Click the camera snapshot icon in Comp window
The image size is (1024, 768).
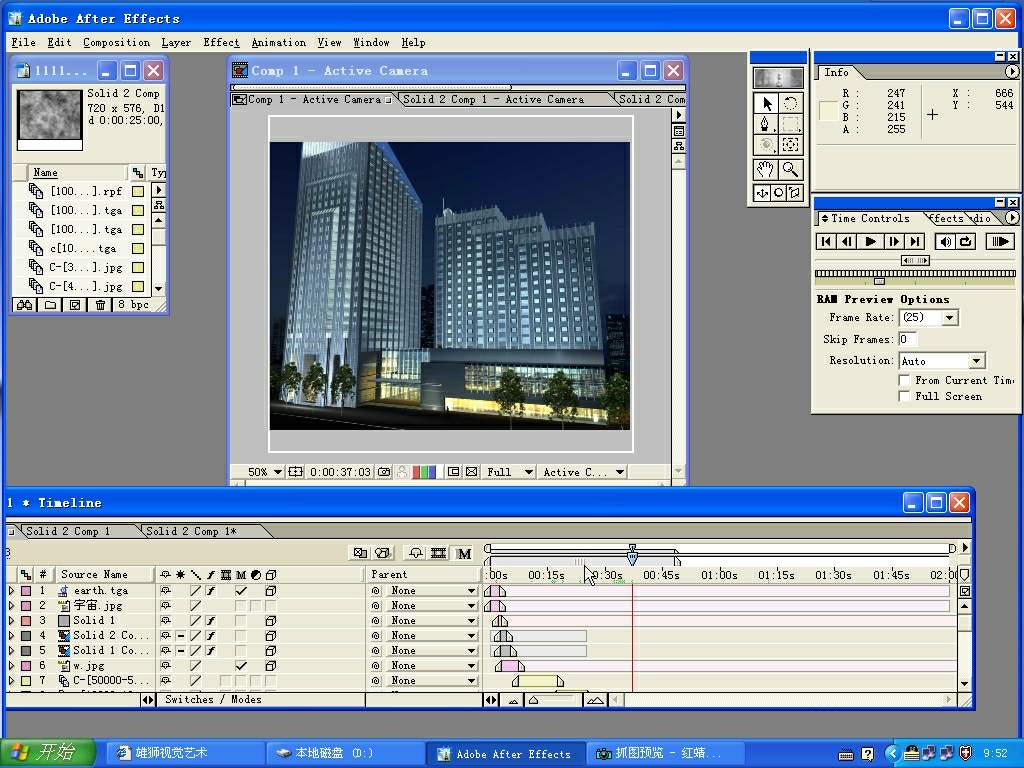pos(384,472)
